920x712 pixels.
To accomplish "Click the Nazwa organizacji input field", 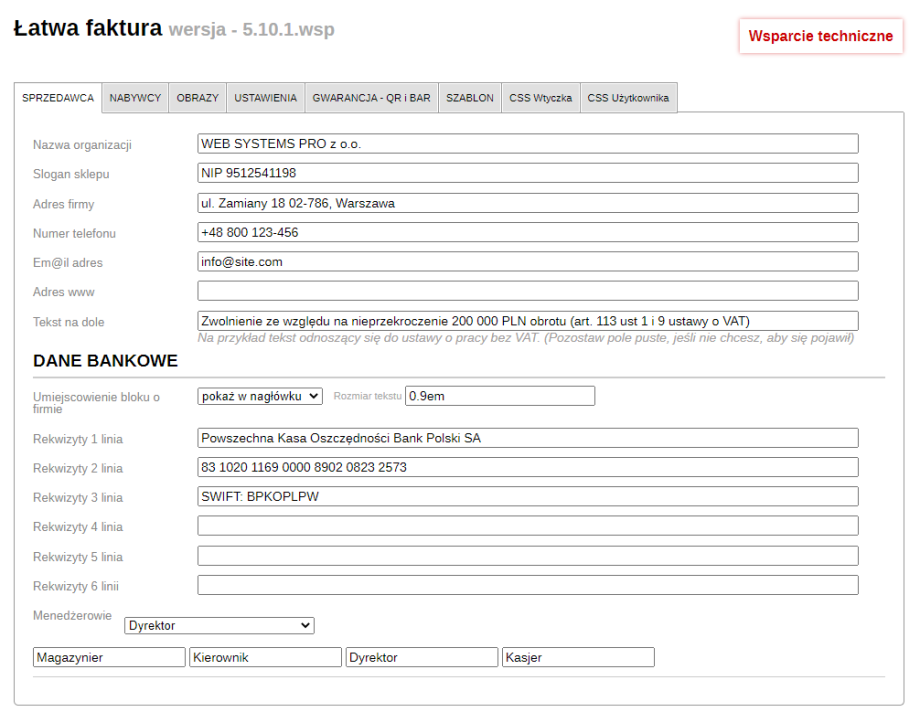I will pyautogui.click(x=527, y=144).
